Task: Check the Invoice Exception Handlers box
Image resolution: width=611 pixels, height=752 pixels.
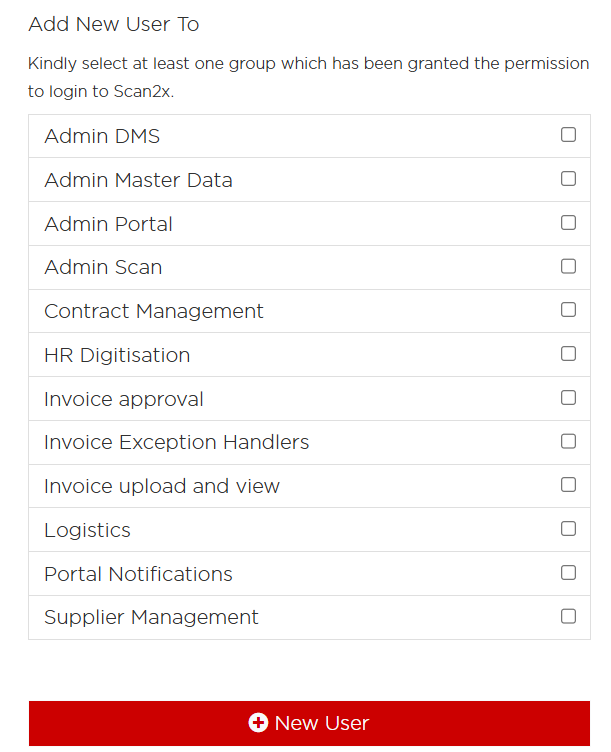Action: coord(568,441)
